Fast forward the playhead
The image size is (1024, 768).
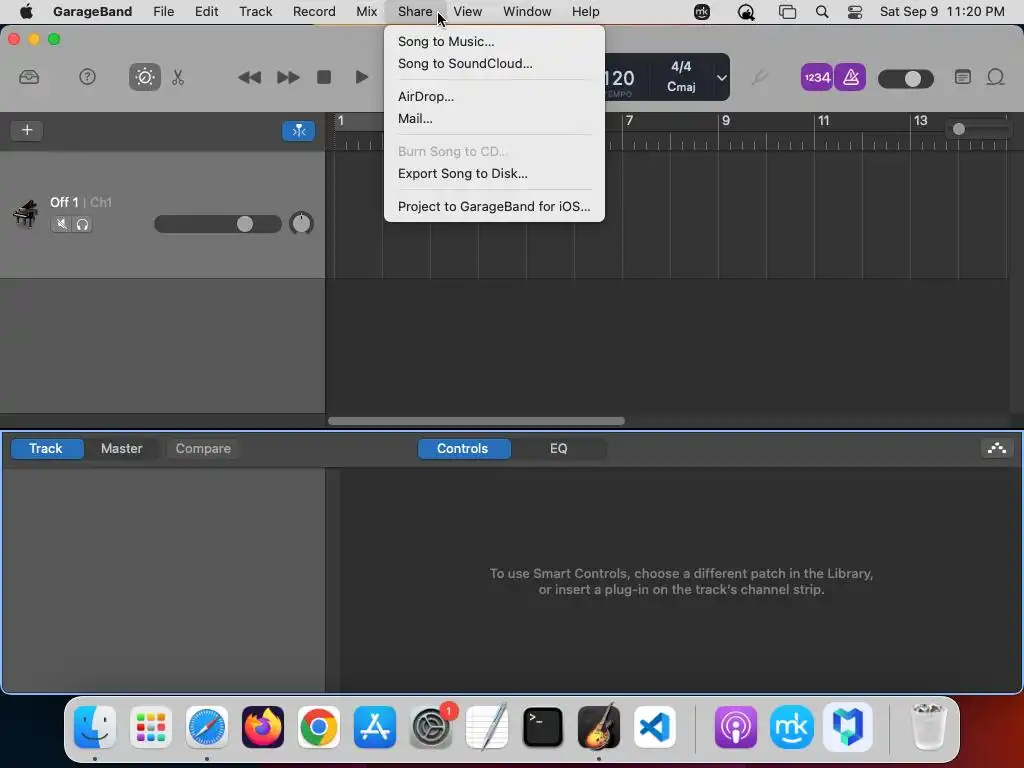pyautogui.click(x=287, y=78)
